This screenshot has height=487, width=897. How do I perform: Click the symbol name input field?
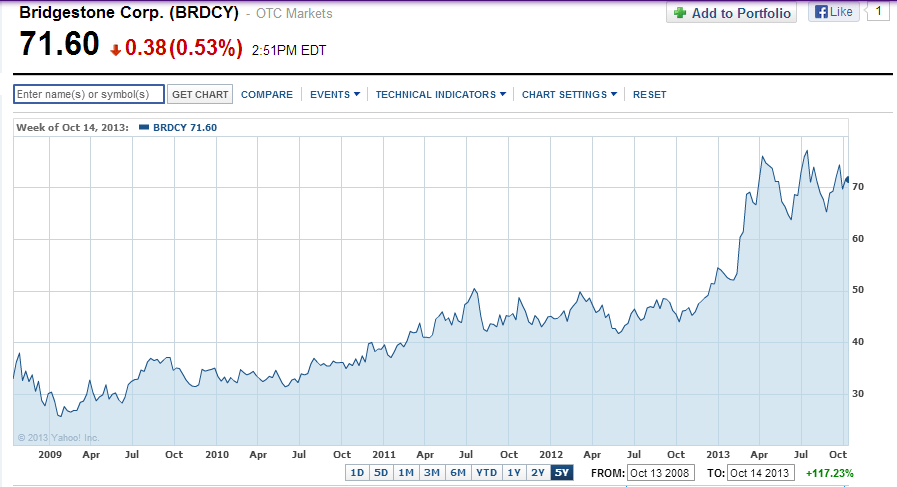click(x=89, y=94)
